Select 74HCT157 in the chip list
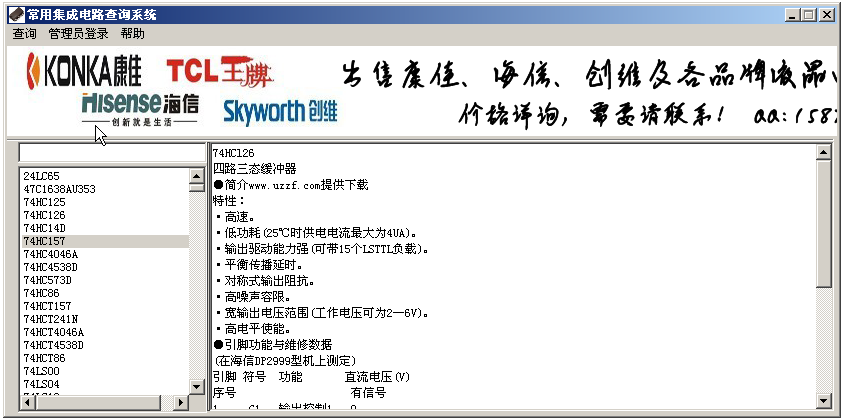Viewport: 844px width, 419px height. coord(106,306)
